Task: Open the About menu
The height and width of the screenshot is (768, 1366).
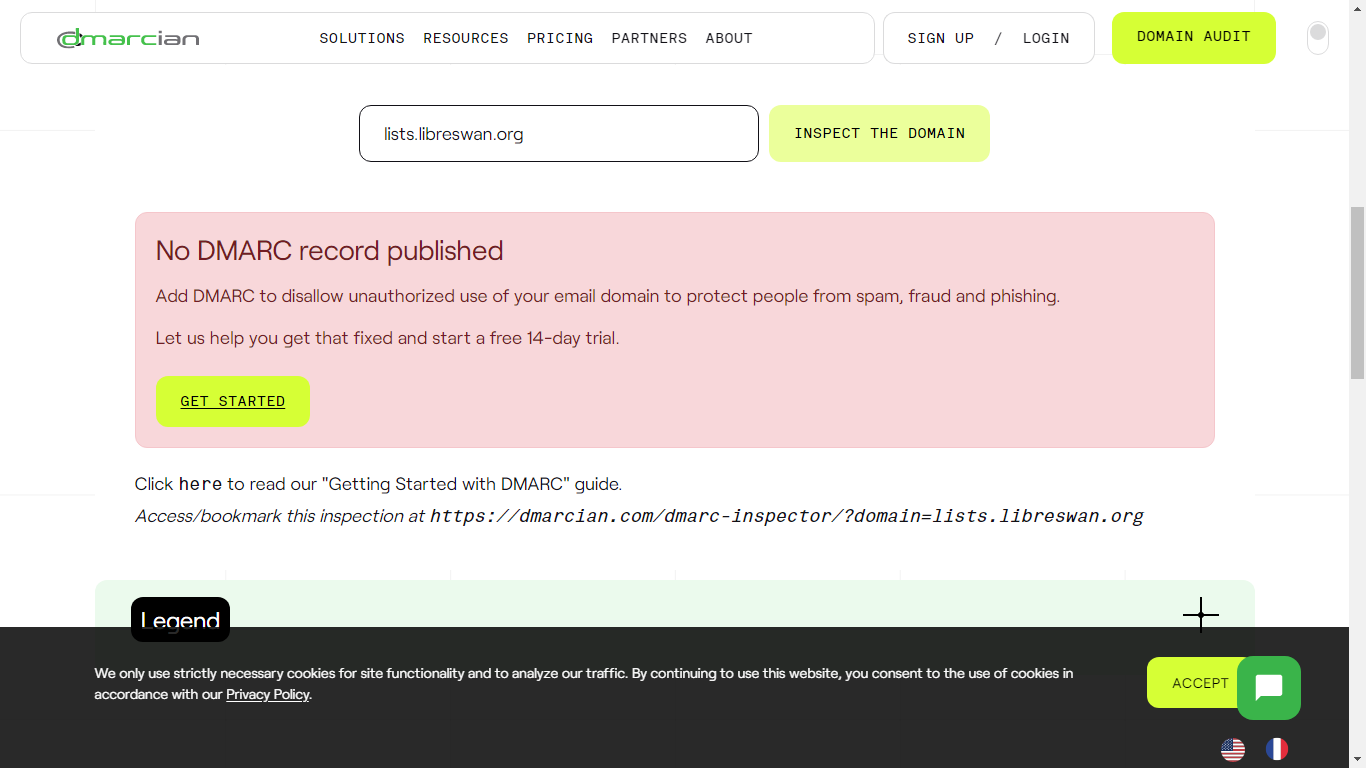Action: [728, 38]
